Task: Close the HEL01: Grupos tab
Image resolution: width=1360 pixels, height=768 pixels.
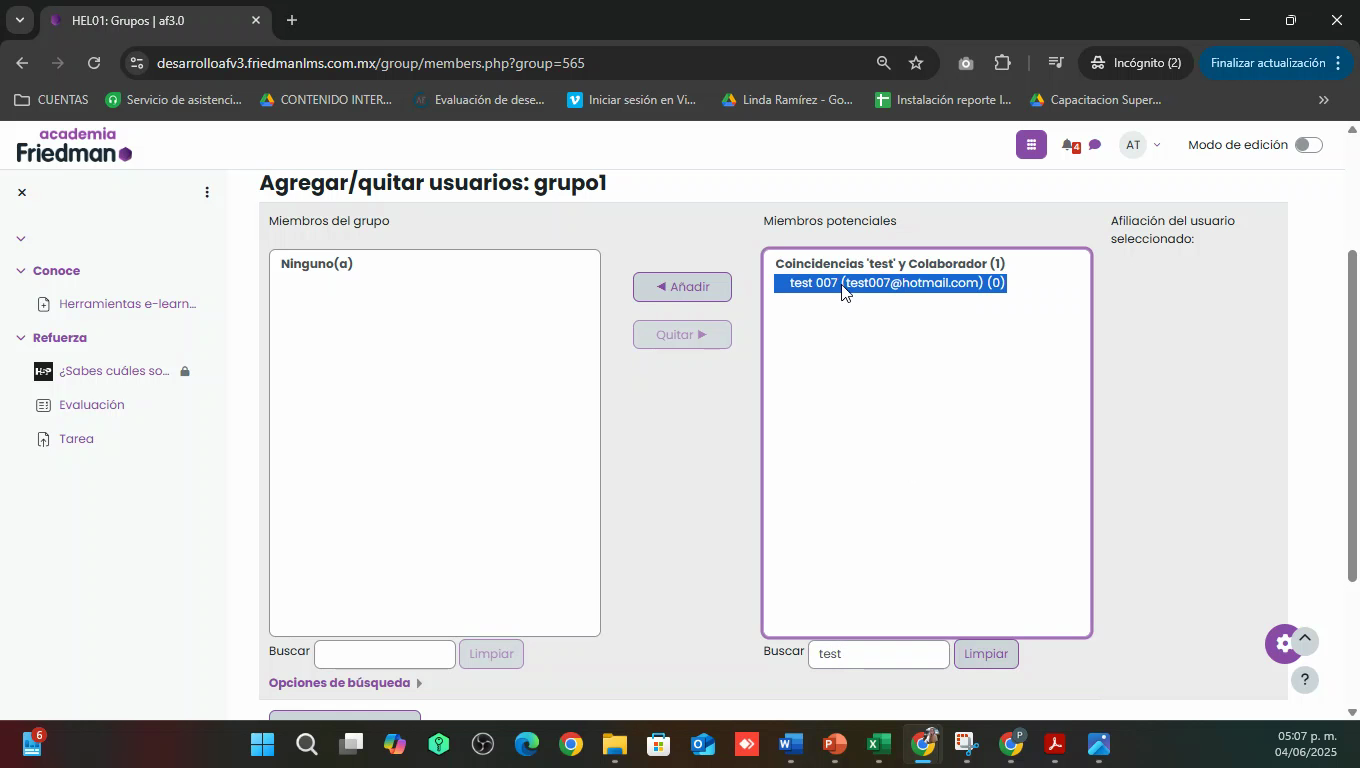Action: tap(255, 20)
